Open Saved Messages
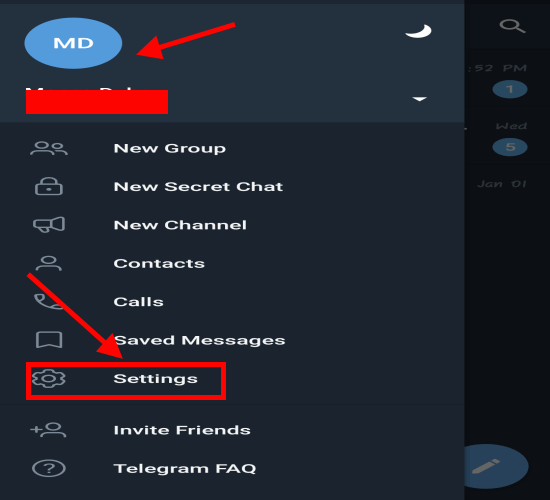 [x=232, y=340]
